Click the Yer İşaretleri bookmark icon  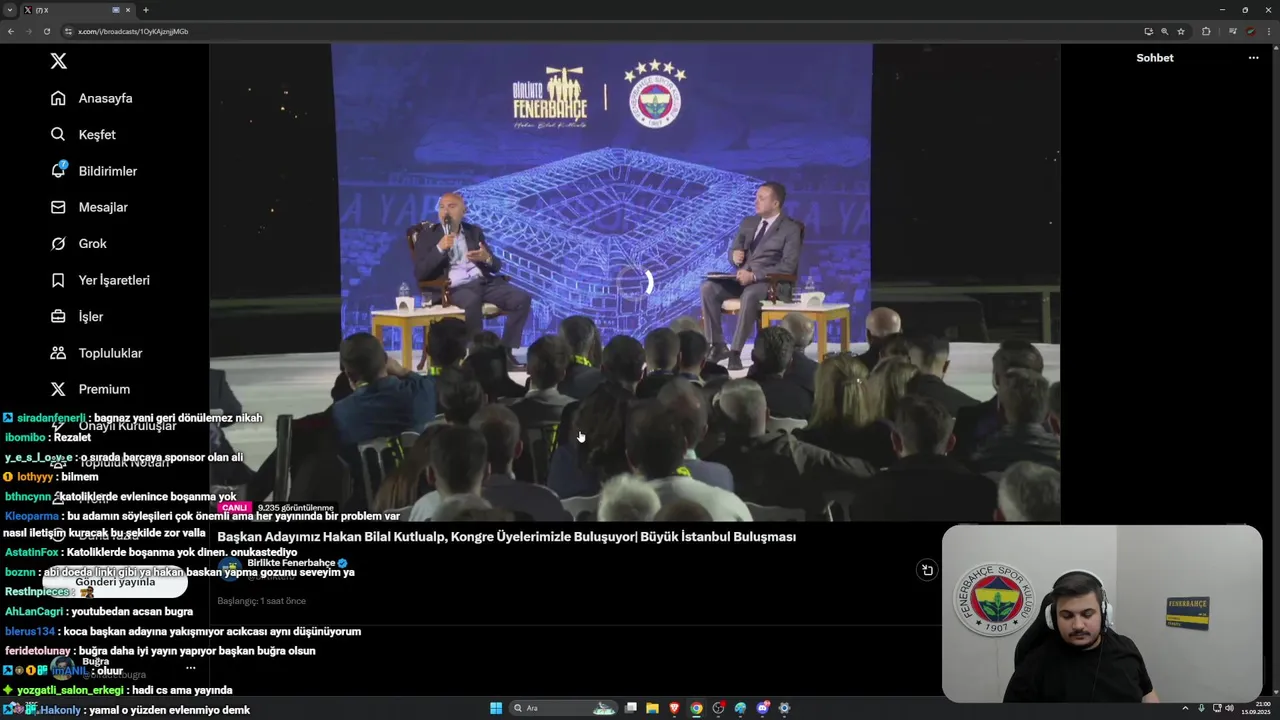point(58,280)
